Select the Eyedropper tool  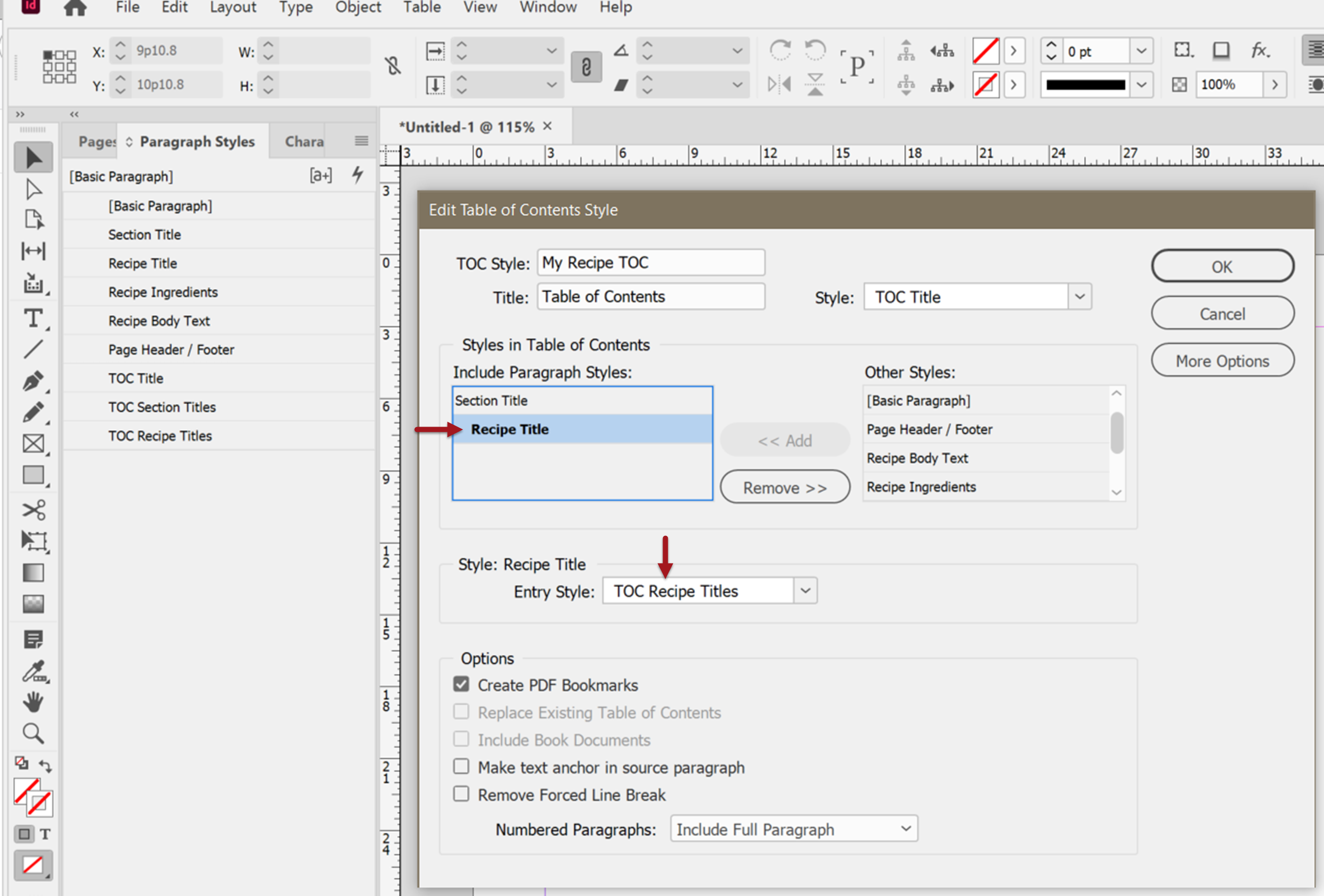(x=33, y=673)
